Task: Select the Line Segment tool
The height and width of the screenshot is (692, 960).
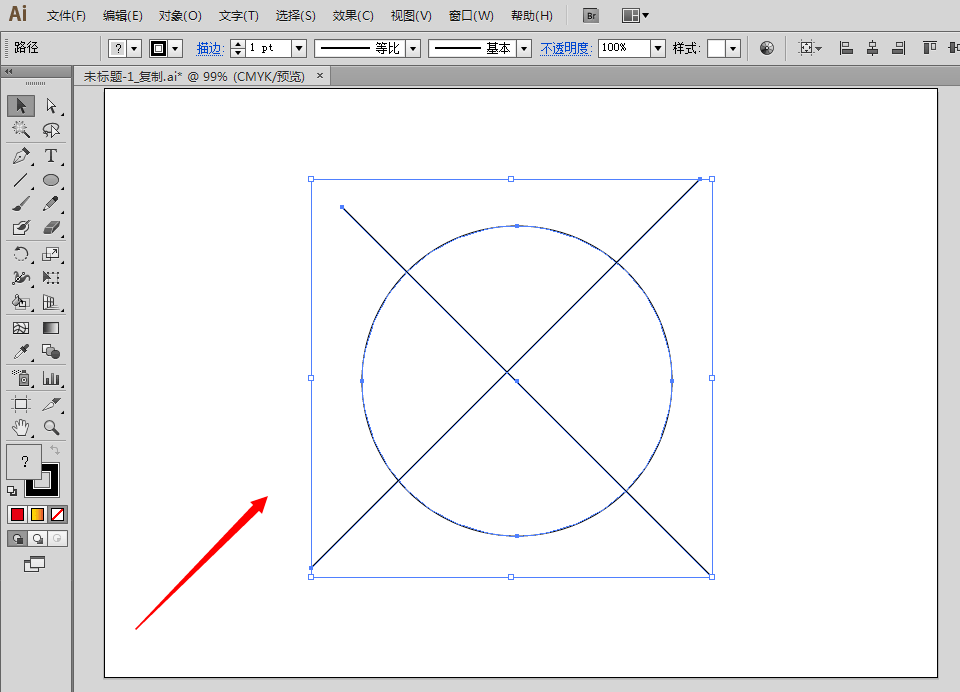Action: [21, 180]
